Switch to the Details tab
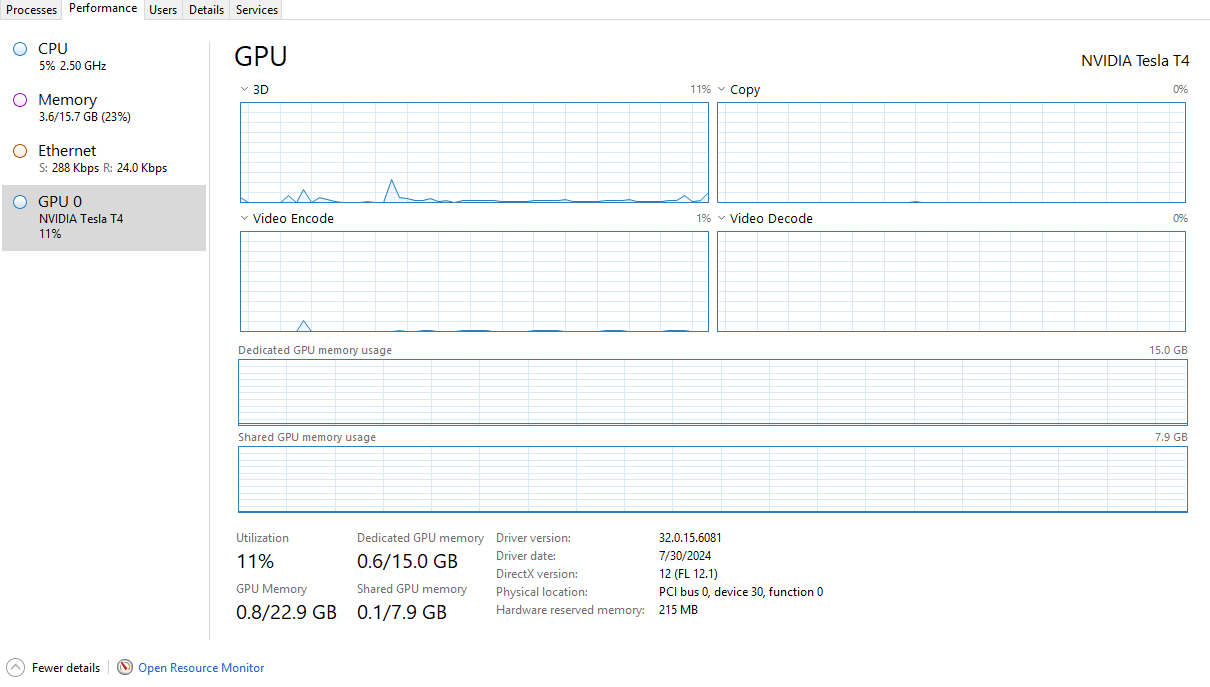Viewport: 1210px width, 687px height. click(207, 10)
